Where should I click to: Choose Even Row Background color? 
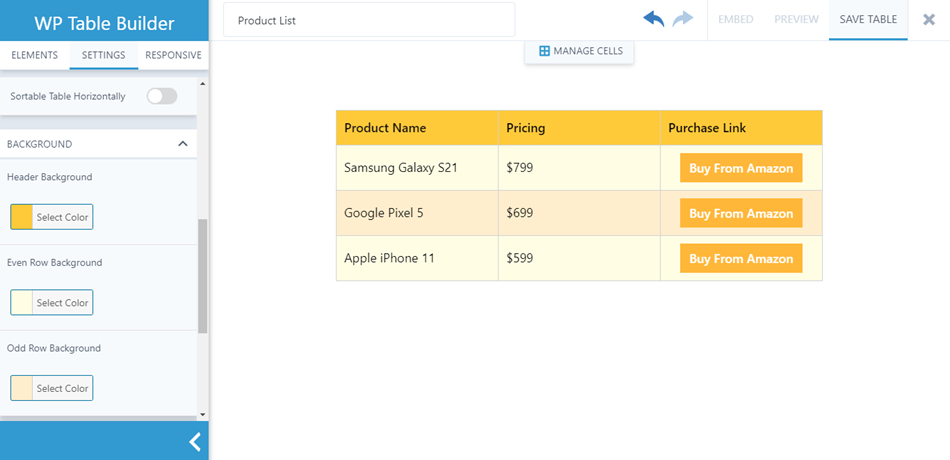pyautogui.click(x=52, y=303)
